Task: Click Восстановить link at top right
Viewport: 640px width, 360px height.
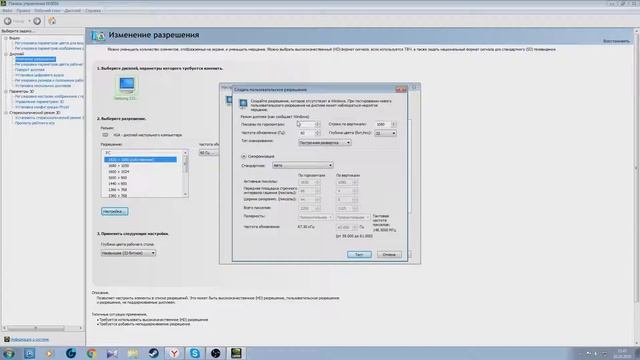Action: coord(616,41)
